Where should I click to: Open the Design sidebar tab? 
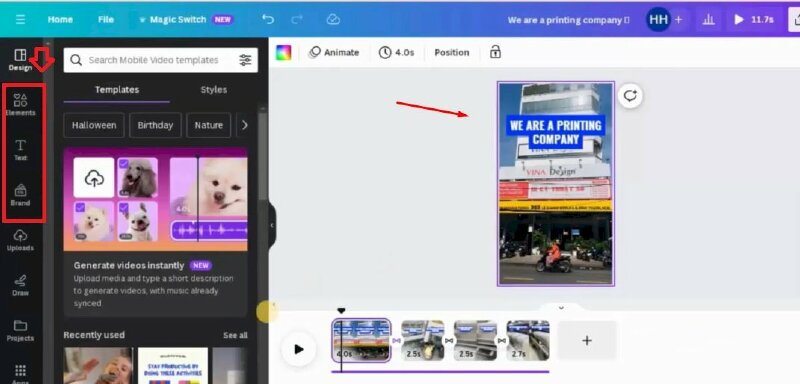tap(20, 59)
